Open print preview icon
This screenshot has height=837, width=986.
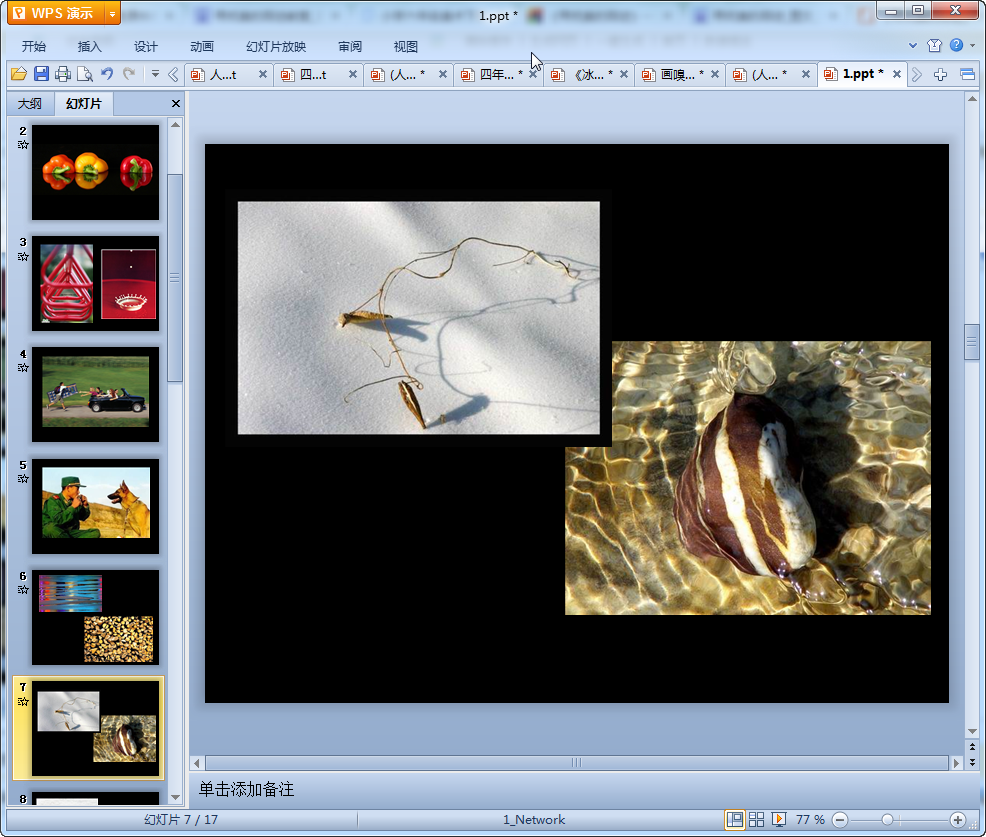click(84, 74)
